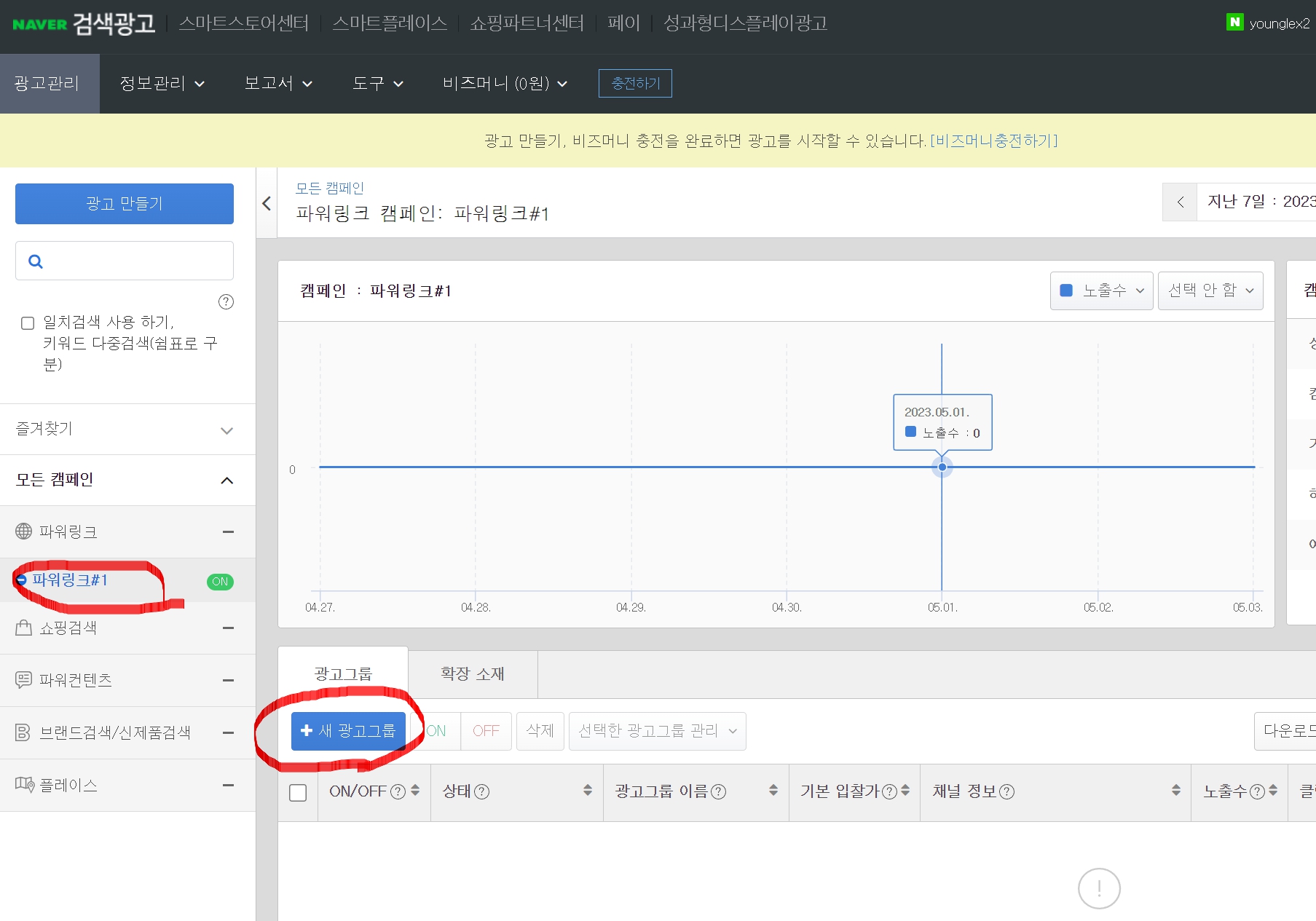Open the 도구 menu
Image resolution: width=1316 pixels, height=921 pixels.
(x=377, y=84)
